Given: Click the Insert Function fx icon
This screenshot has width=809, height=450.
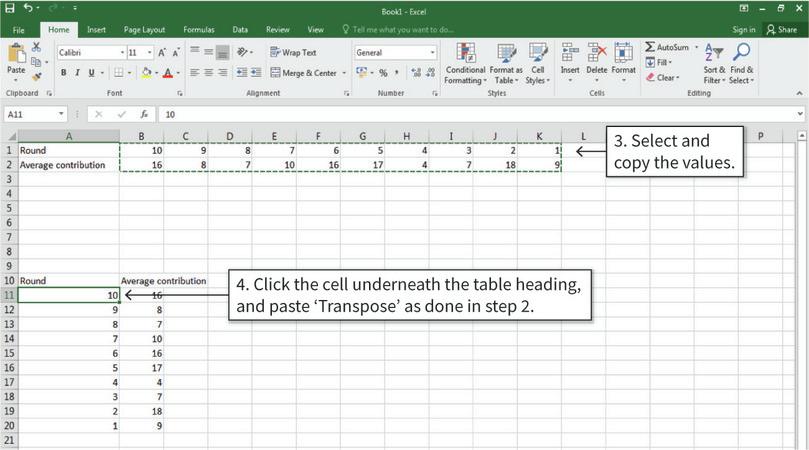Looking at the screenshot, I should (x=144, y=114).
